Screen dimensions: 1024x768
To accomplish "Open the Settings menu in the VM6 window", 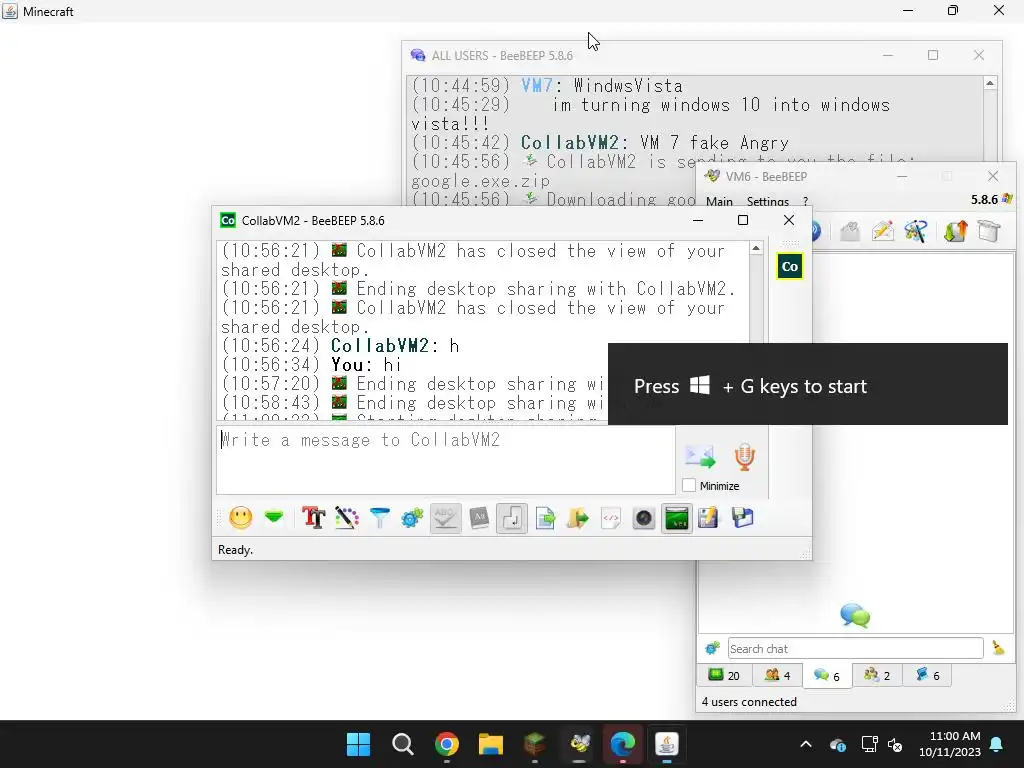I will point(767,201).
